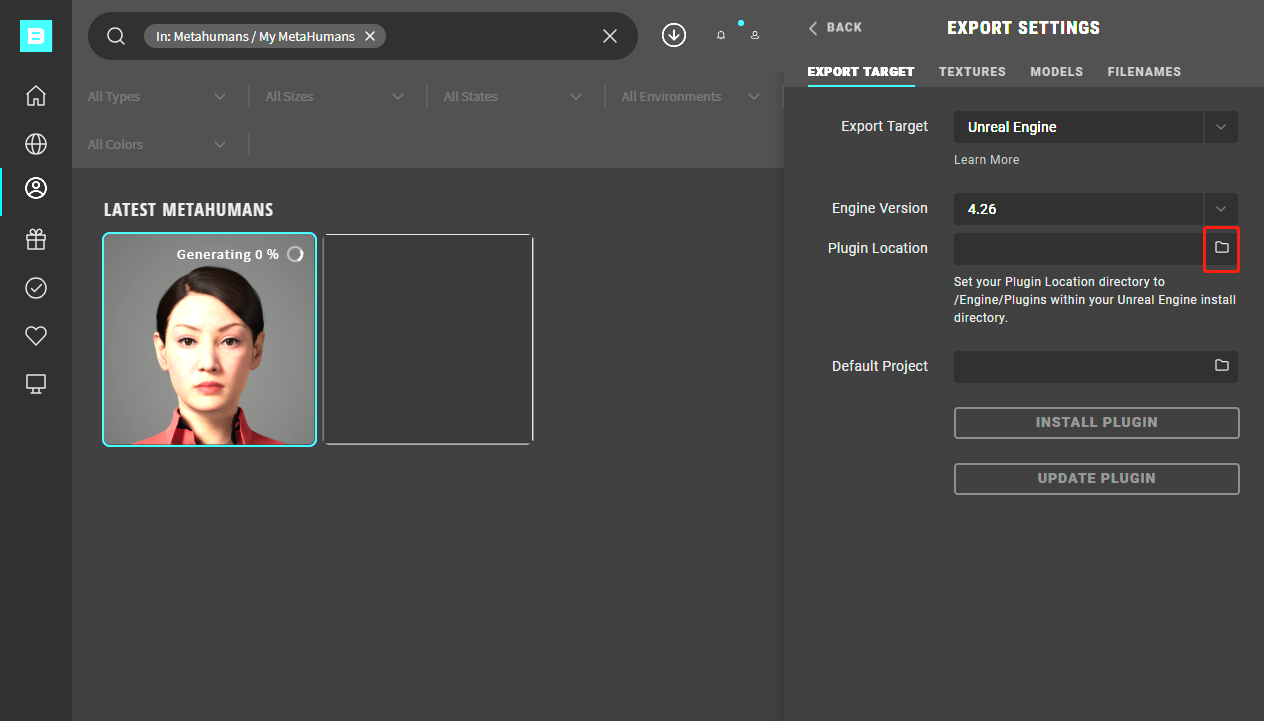Open the Engine Version 4.26 dropdown
1264x721 pixels.
[x=1096, y=209]
